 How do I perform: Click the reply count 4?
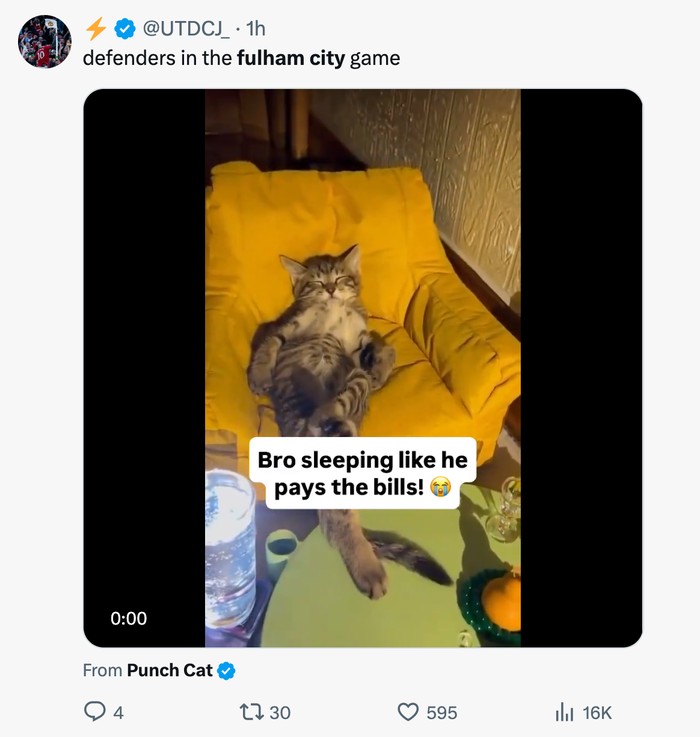coord(119,712)
